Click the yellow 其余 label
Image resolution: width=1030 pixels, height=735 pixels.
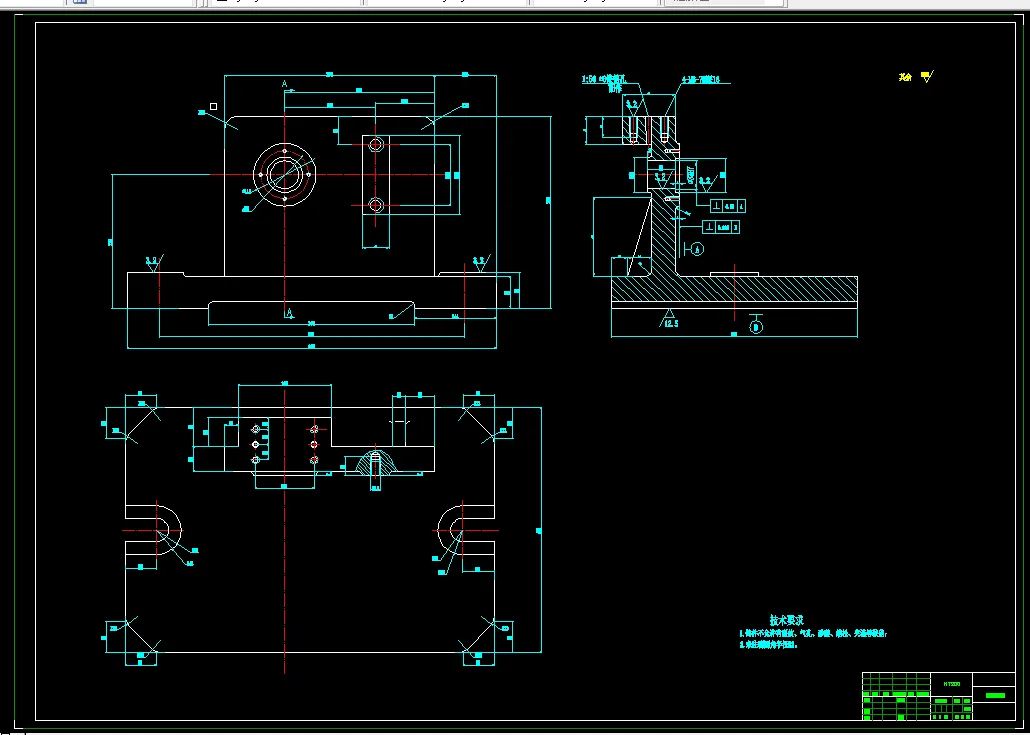pyautogui.click(x=905, y=78)
